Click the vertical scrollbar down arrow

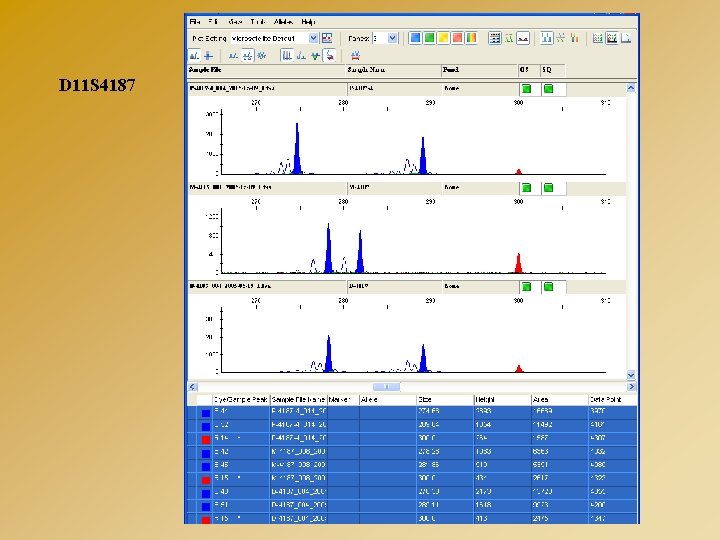click(631, 375)
